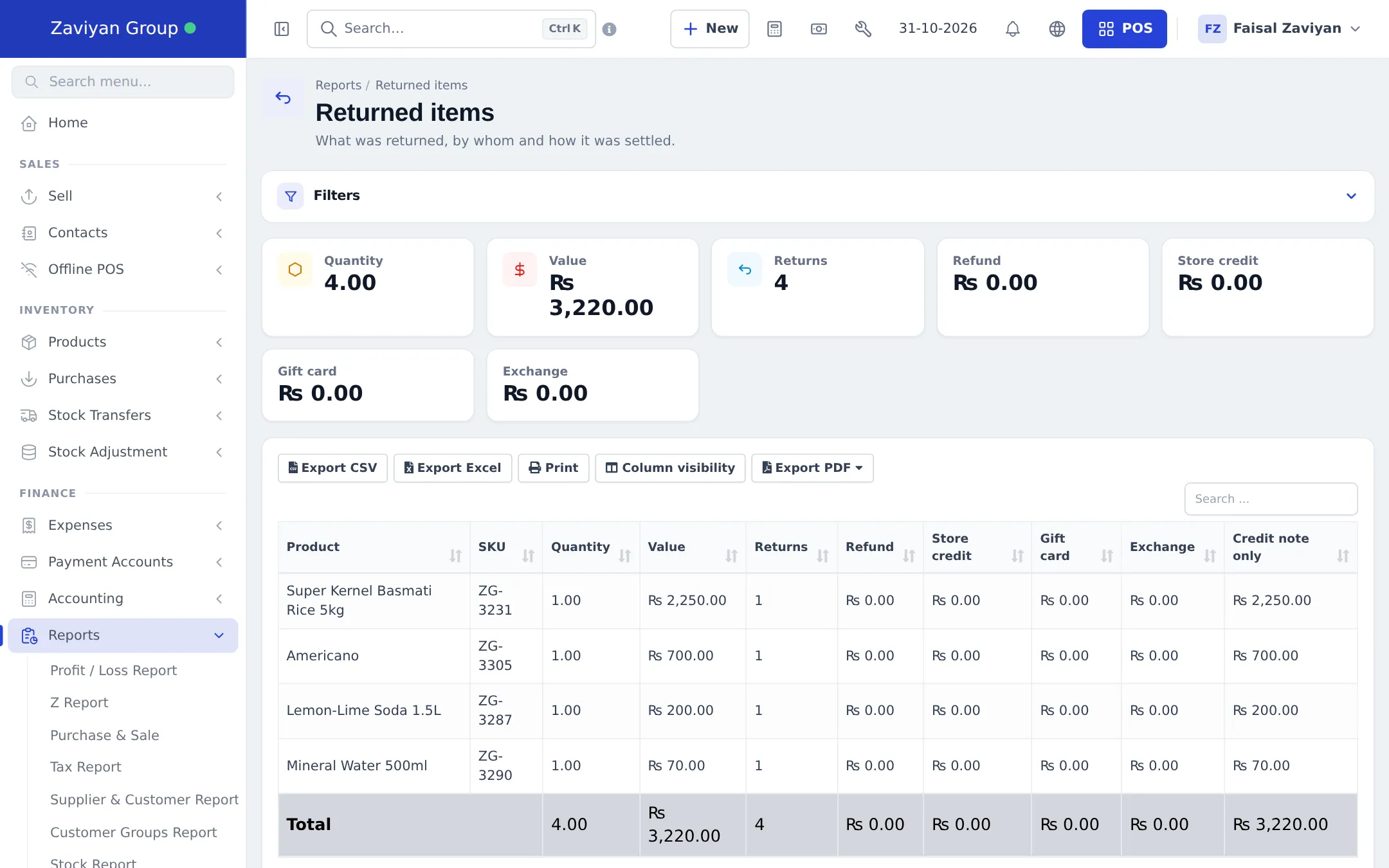
Task: Sort by Value column sort icon
Action: tap(731, 556)
